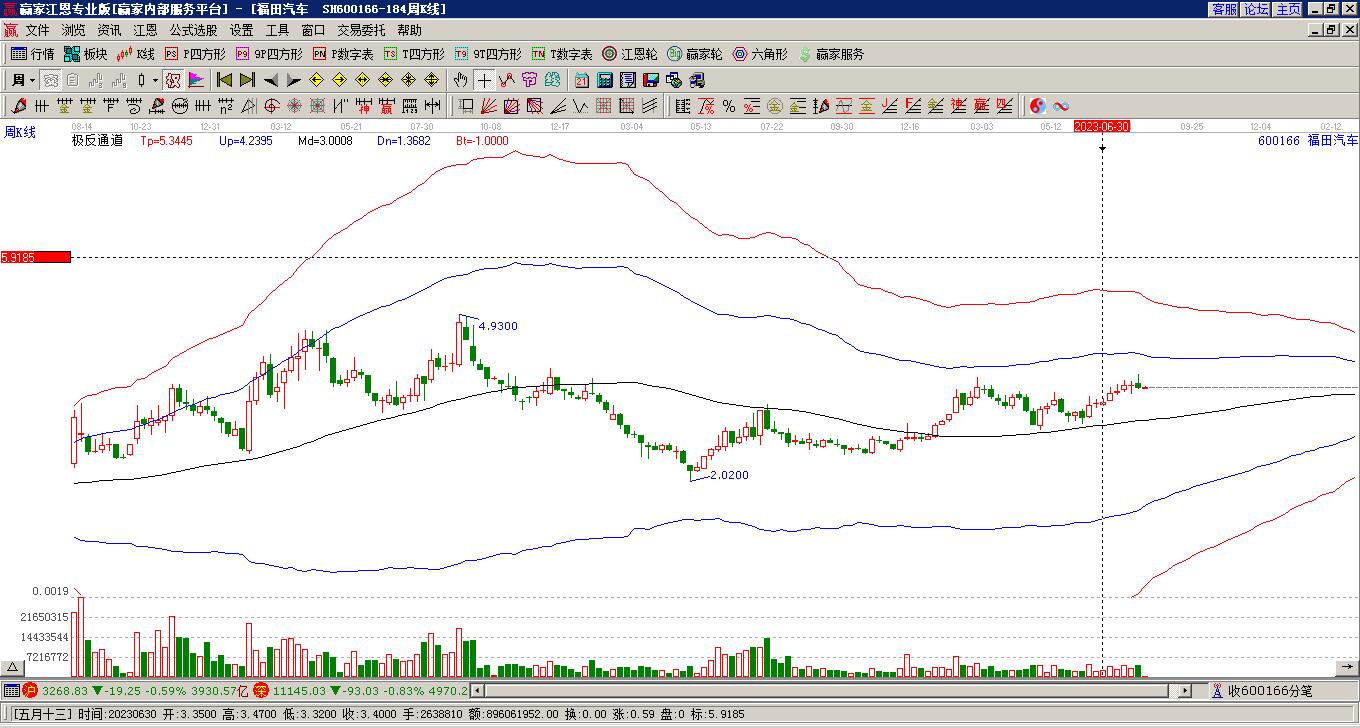Click the pink flag indicator icon
Image resolution: width=1360 pixels, height=728 pixels.
(196, 80)
